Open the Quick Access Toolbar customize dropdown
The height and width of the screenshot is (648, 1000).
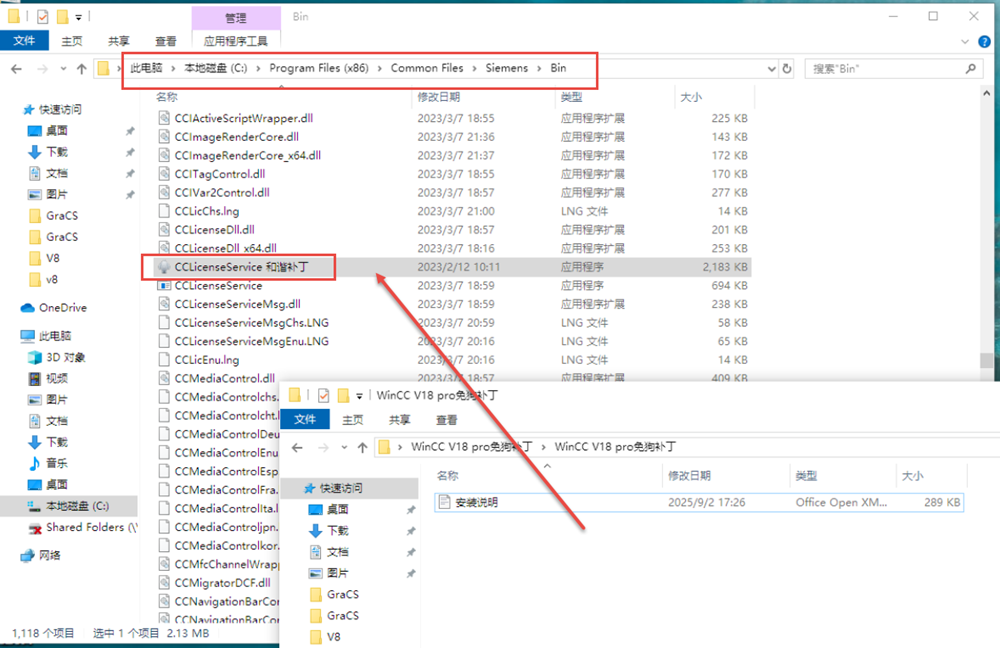click(x=79, y=17)
